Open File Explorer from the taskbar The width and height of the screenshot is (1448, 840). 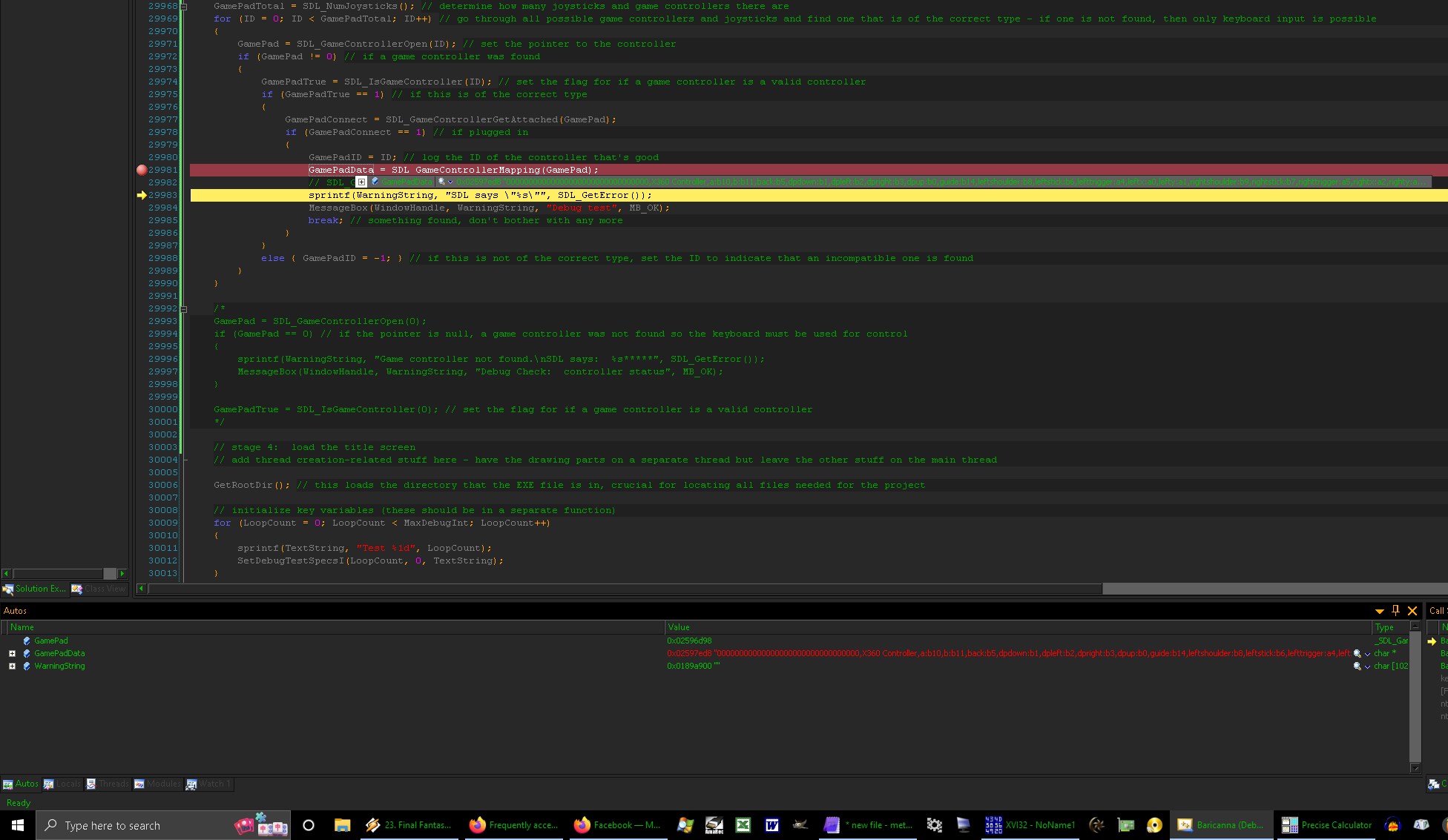coord(342,825)
